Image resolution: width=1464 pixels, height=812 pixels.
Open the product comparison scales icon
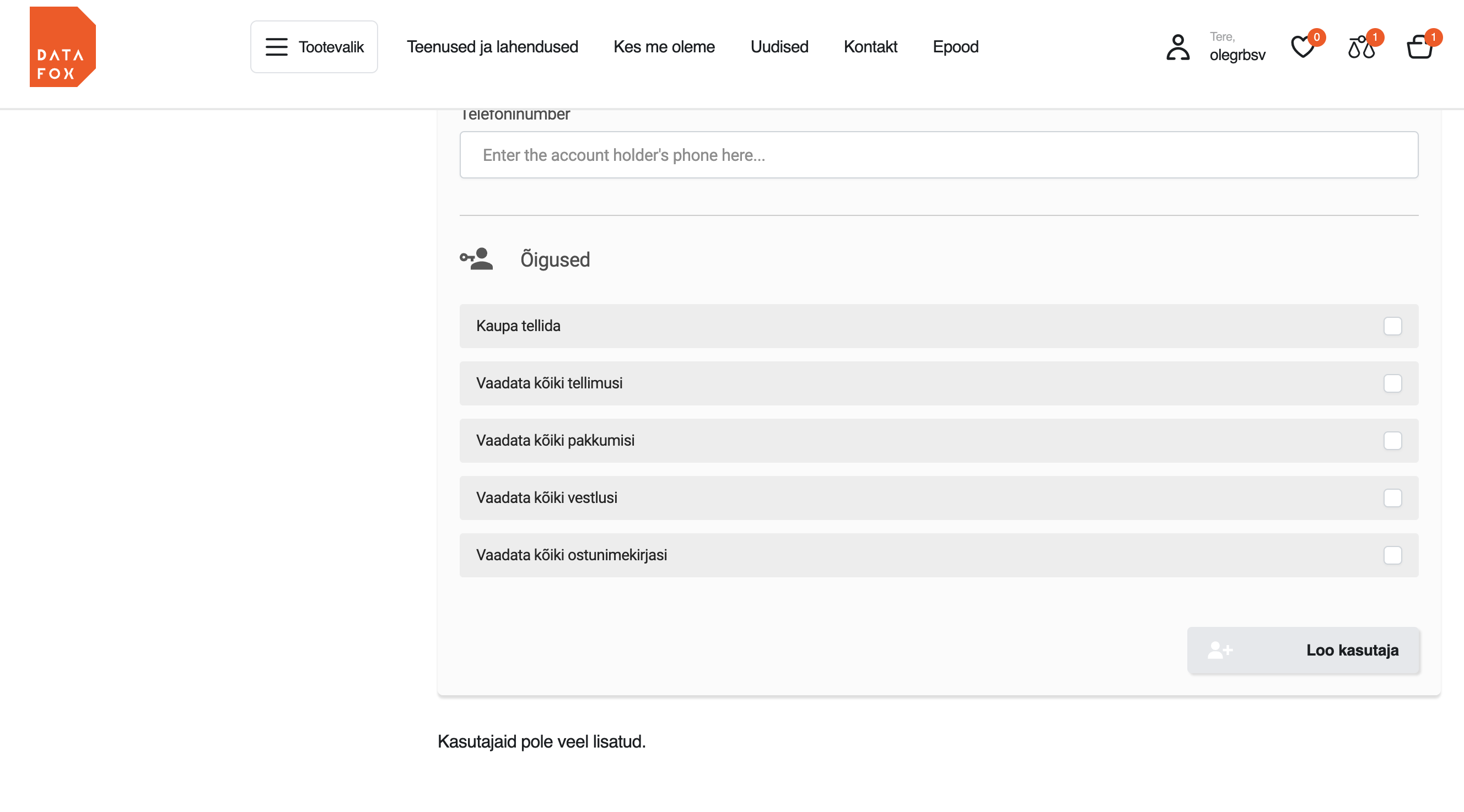tap(1361, 47)
